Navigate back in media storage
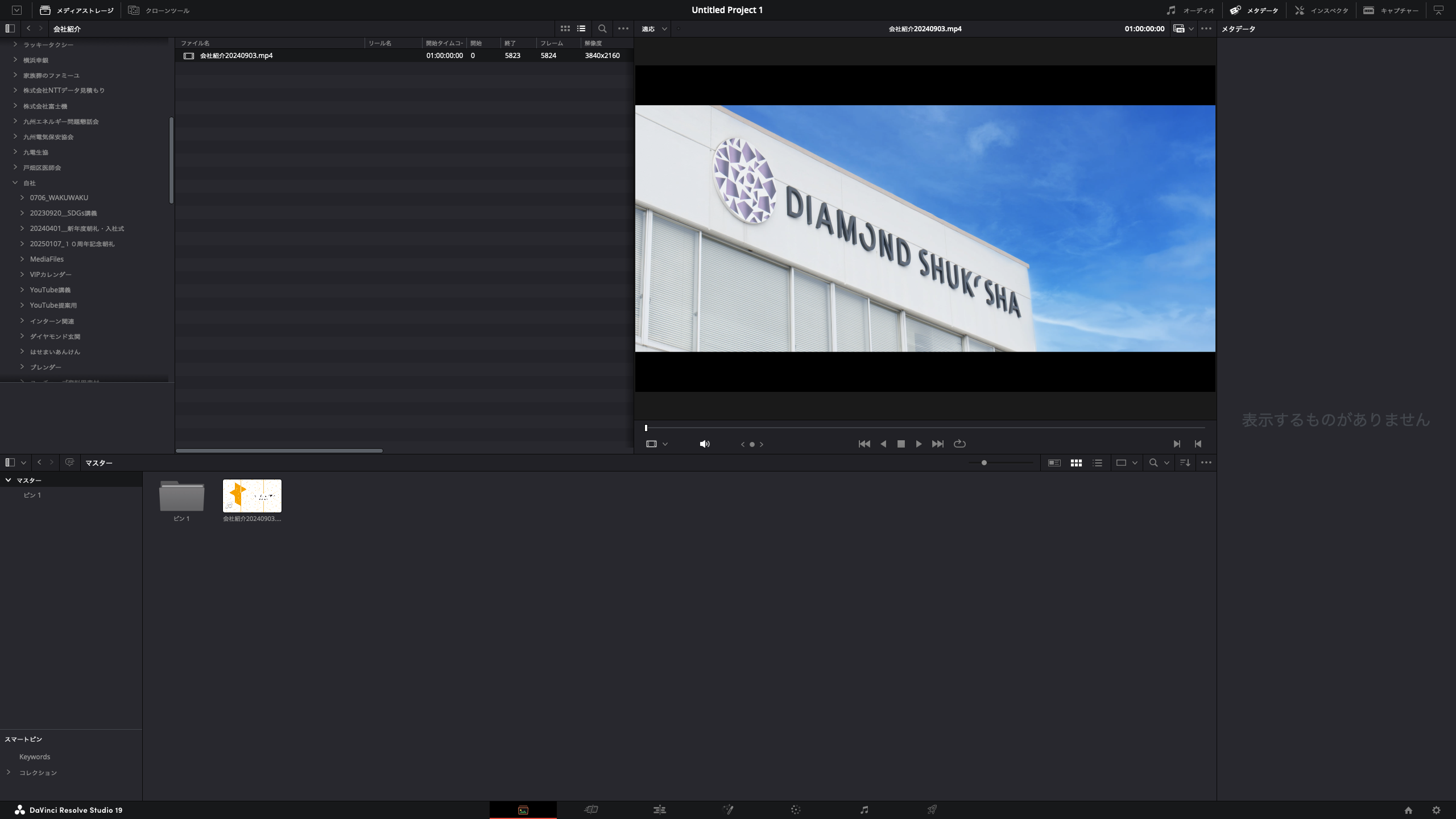 click(x=28, y=28)
